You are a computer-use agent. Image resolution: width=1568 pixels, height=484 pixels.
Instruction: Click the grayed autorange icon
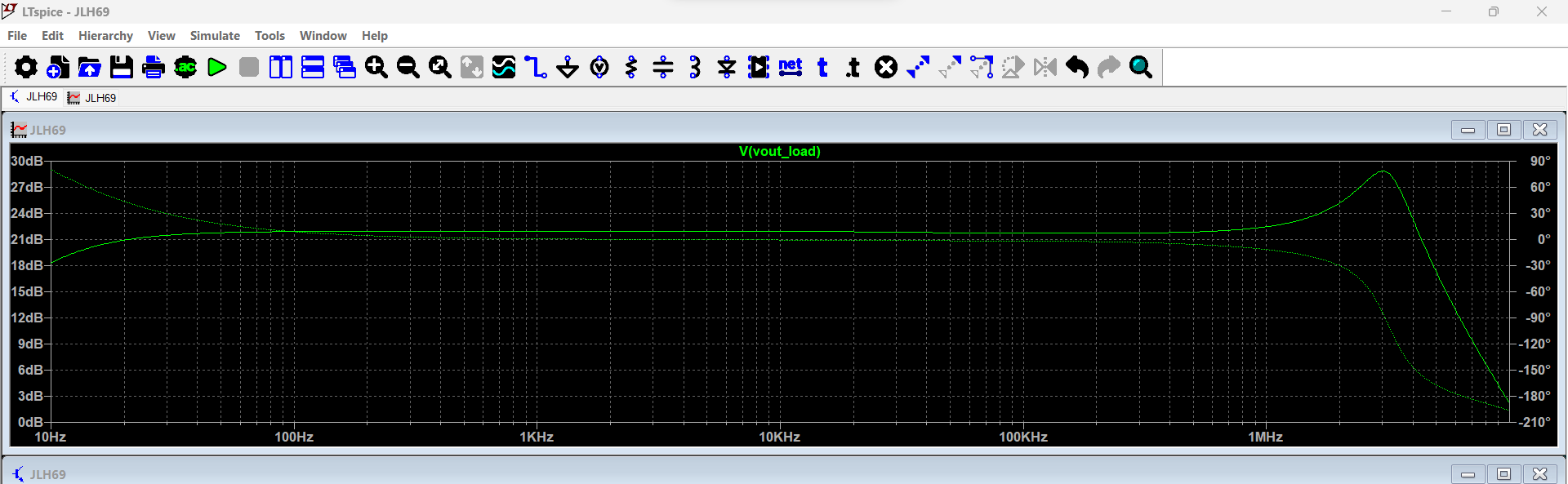point(472,67)
